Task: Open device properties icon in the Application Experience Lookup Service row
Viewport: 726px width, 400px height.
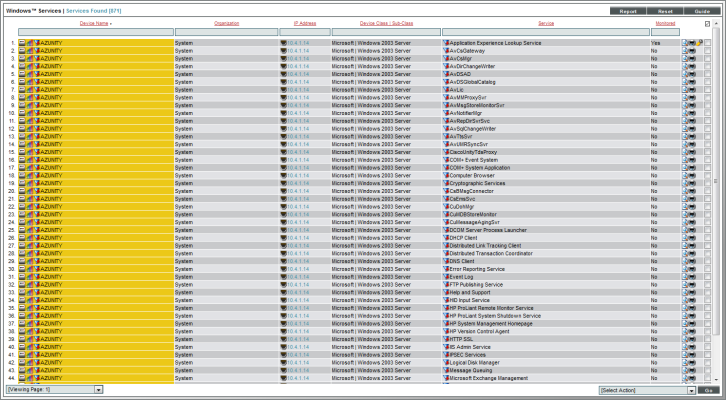Action: tap(22, 43)
